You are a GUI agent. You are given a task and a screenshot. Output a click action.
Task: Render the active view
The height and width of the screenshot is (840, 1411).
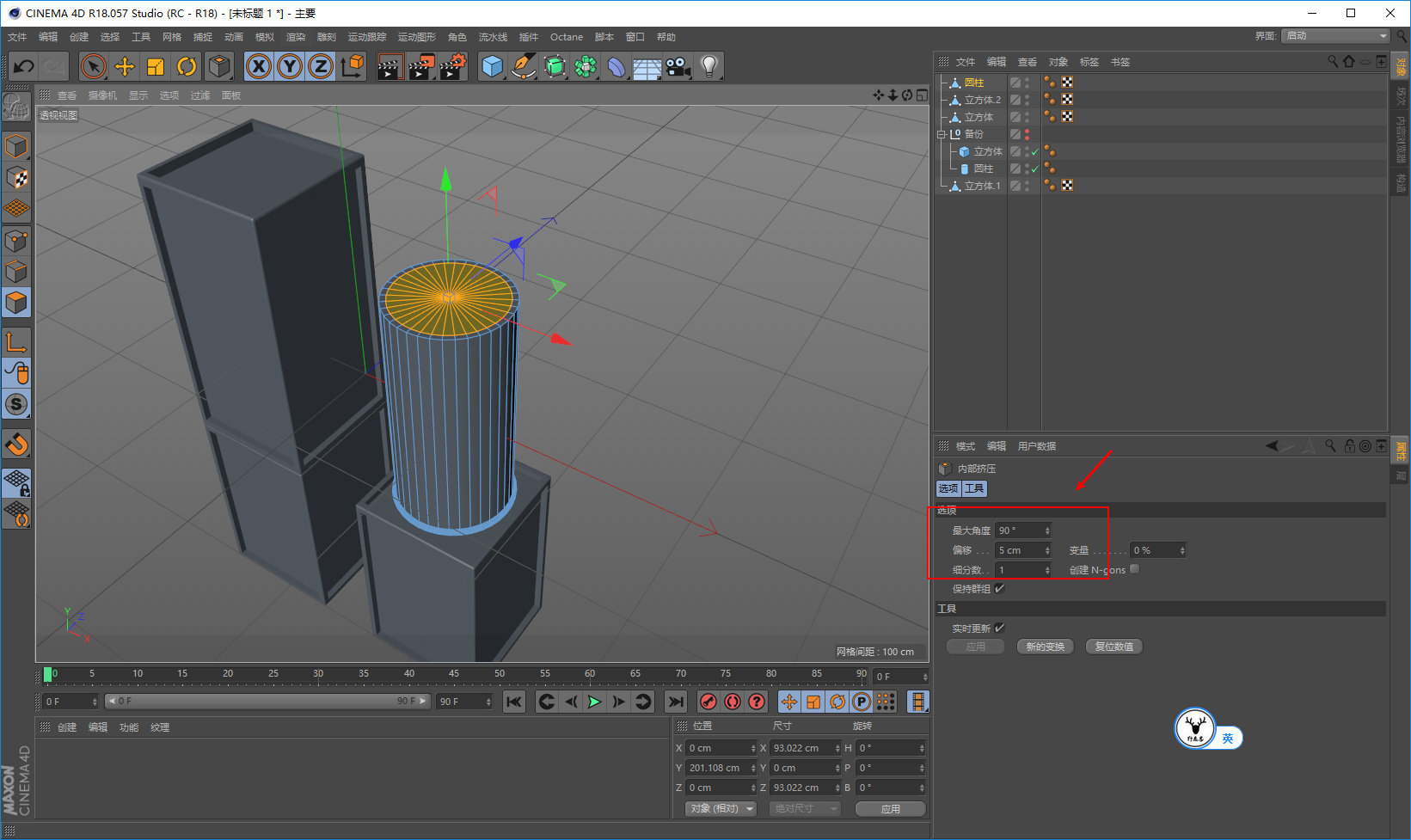click(x=390, y=66)
